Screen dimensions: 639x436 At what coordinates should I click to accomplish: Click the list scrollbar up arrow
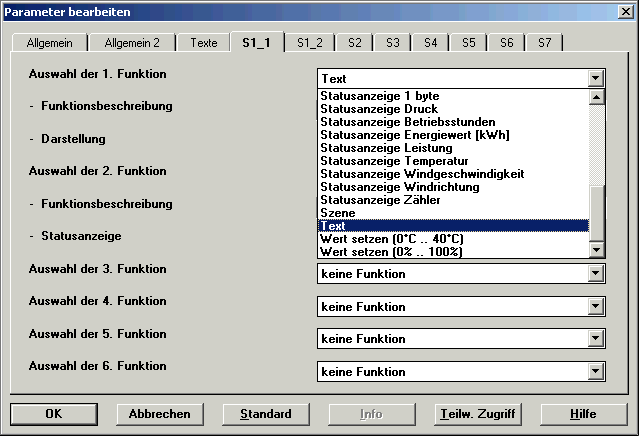tap(596, 97)
